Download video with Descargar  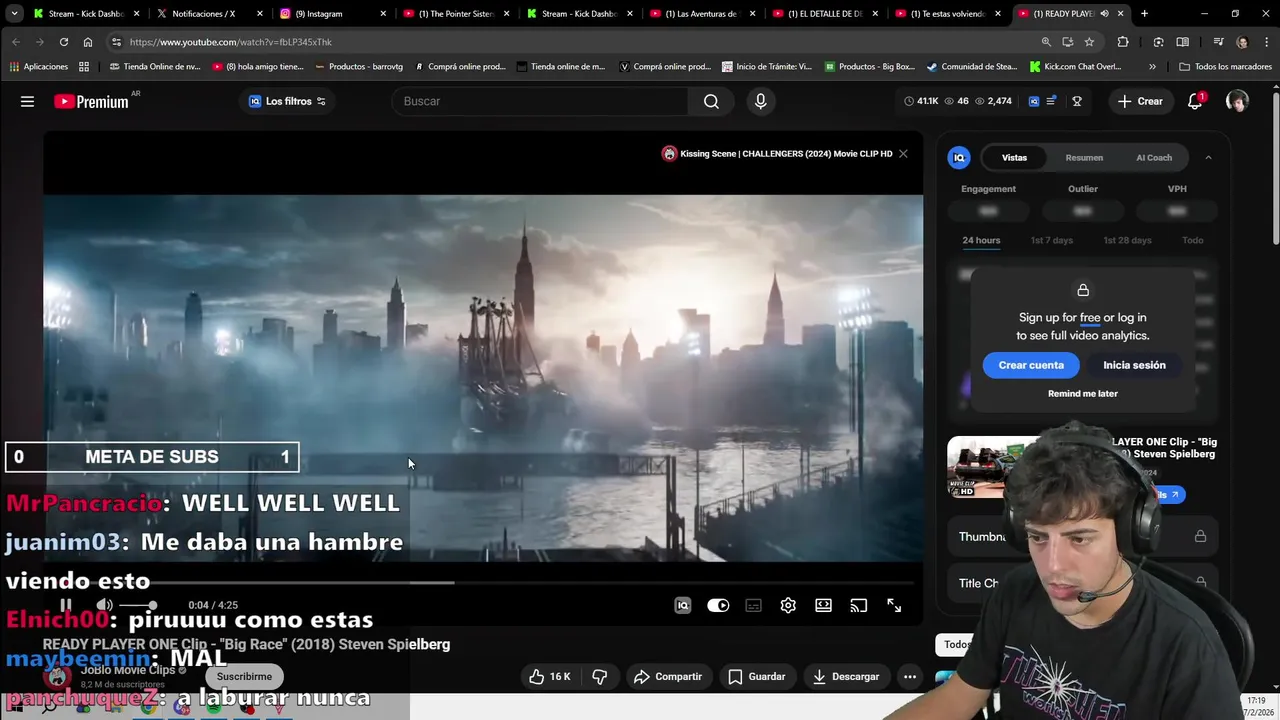point(846,677)
